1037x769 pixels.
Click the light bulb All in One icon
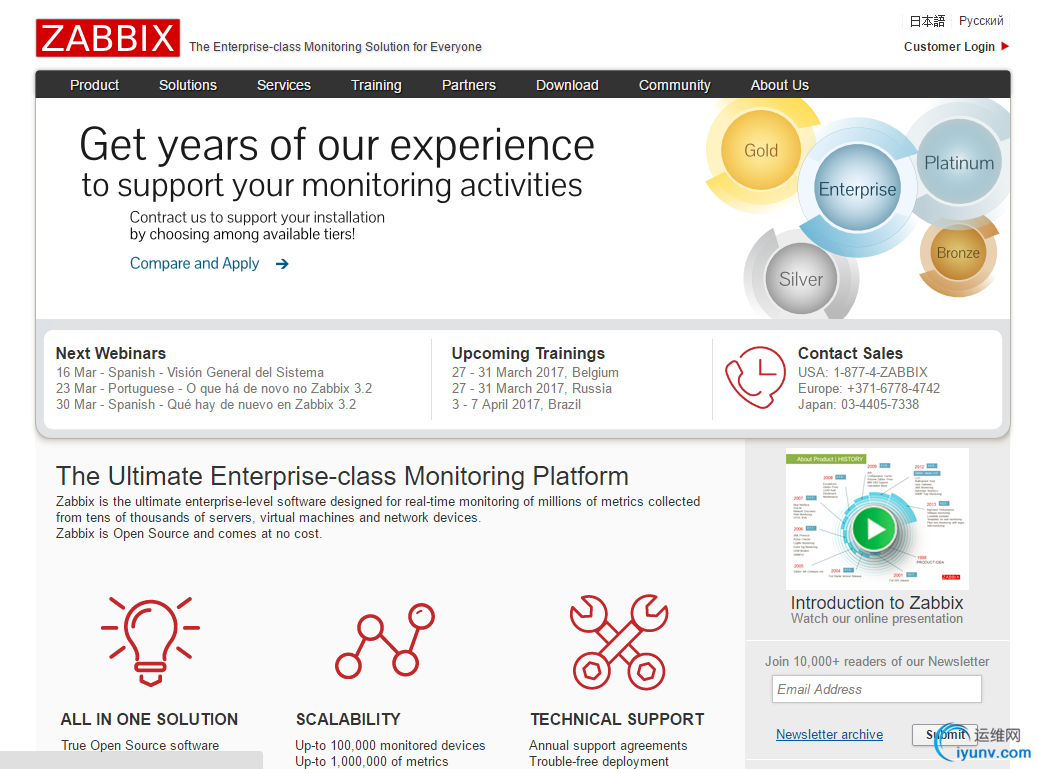click(x=150, y=641)
